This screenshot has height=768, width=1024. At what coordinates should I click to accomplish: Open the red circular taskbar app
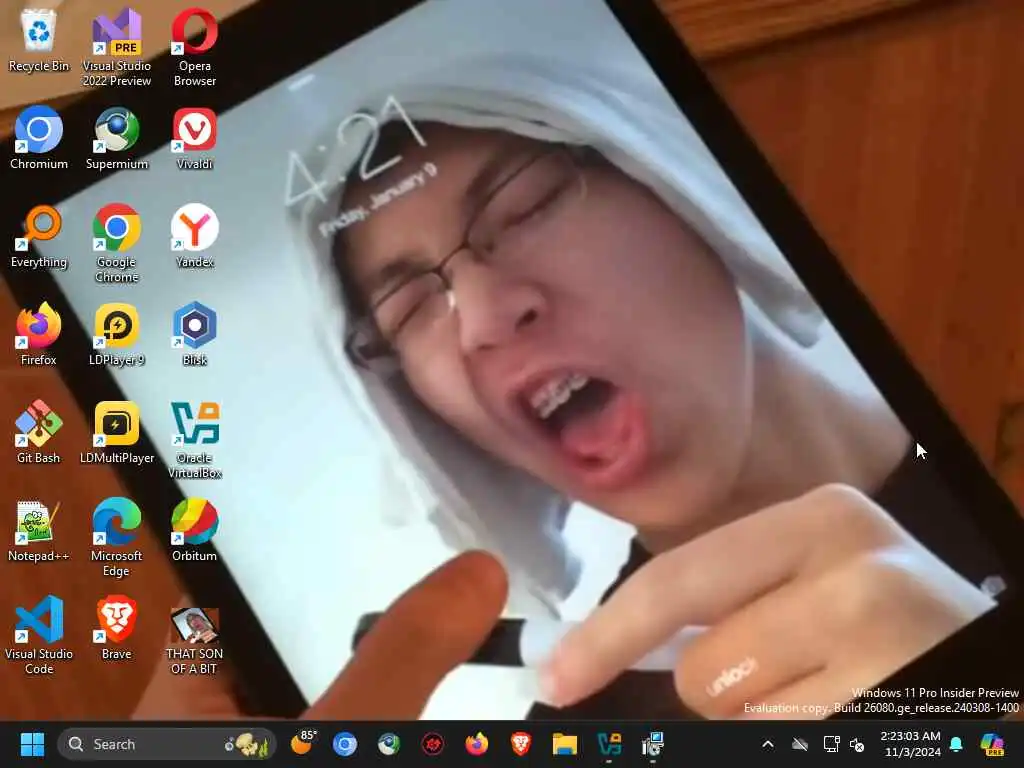pos(432,744)
